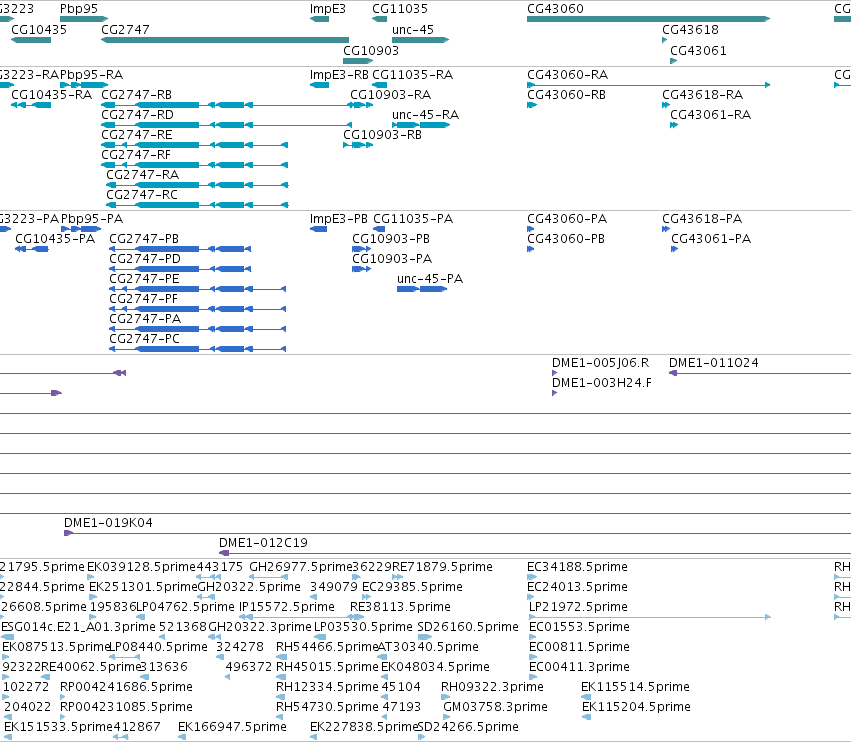Viewport: 851px width, 742px height.
Task: Select transcript CG43060-RA label
Action: coord(568,75)
